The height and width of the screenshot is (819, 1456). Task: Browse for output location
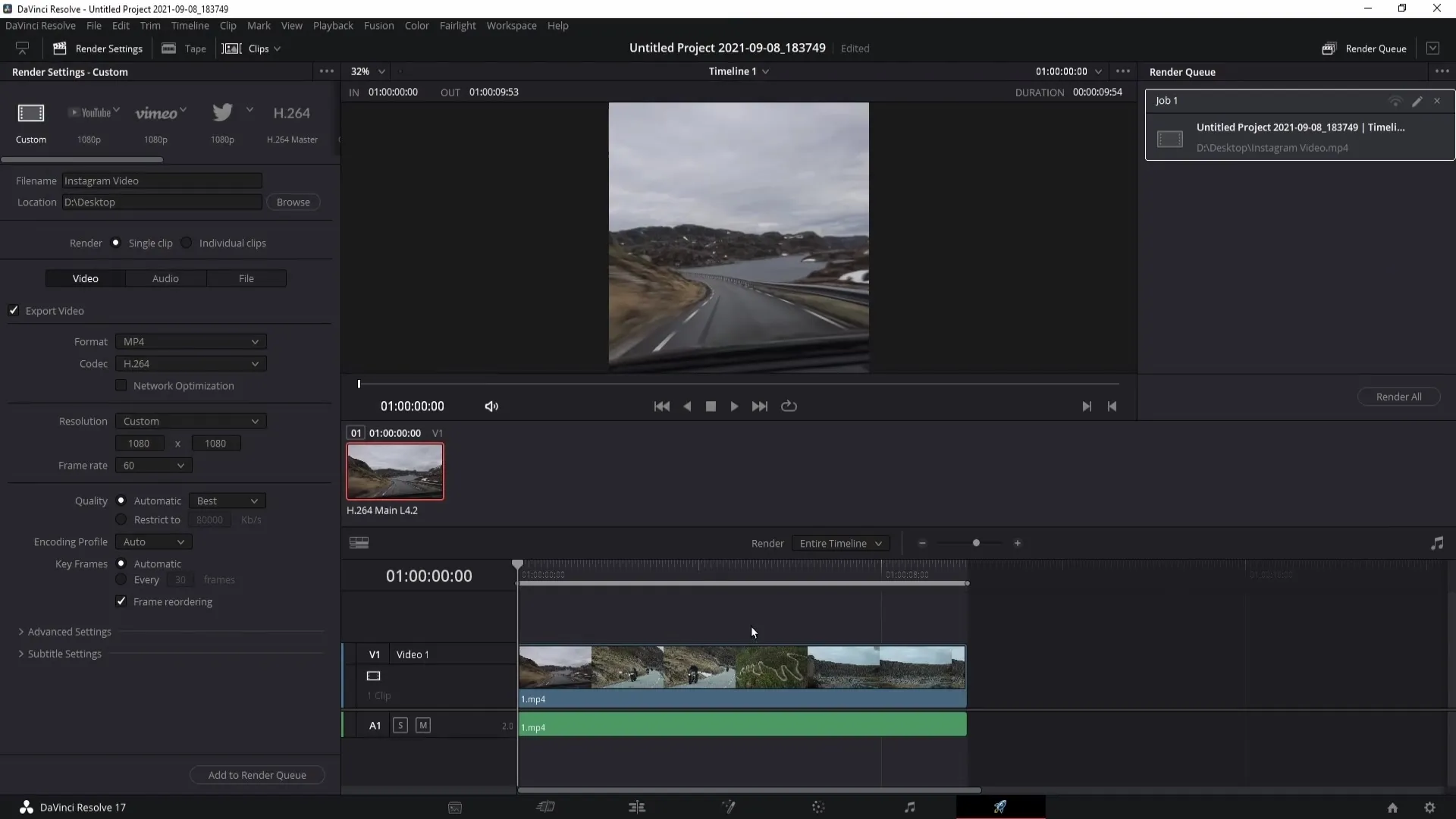(293, 202)
